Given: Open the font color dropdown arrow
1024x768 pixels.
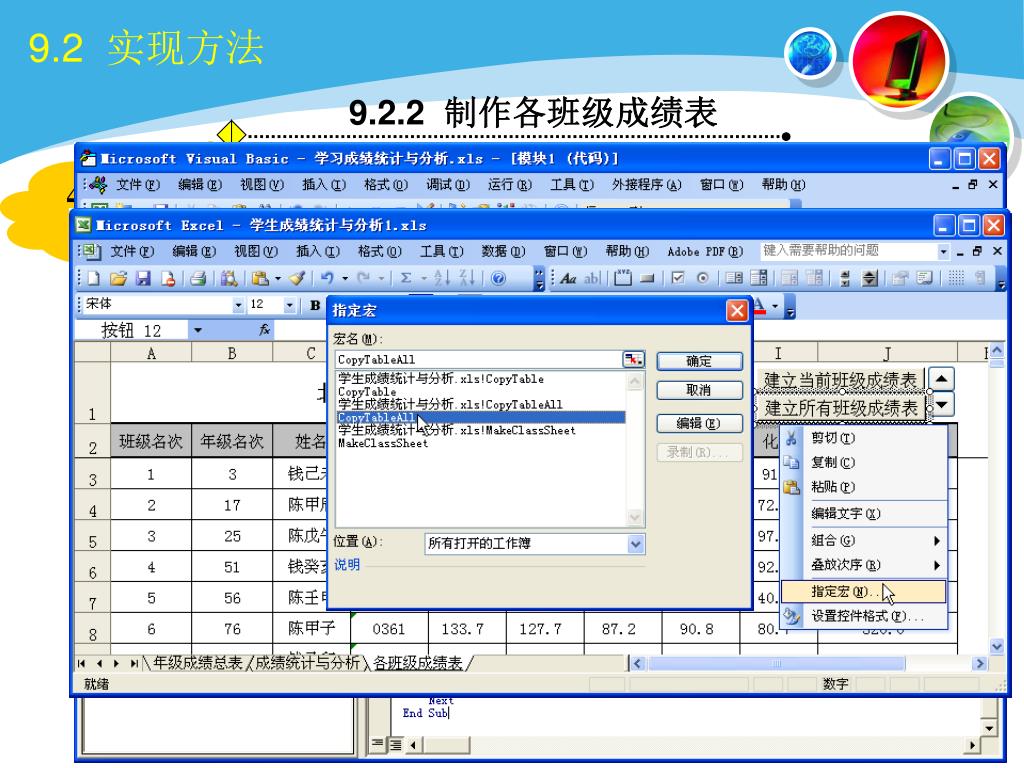Looking at the screenshot, I should [x=775, y=305].
